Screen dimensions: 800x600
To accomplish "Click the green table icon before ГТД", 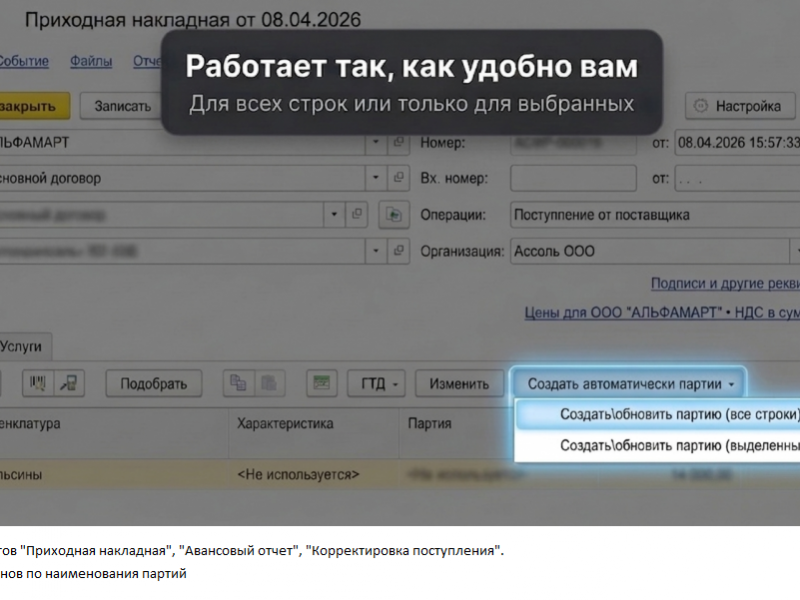I will pyautogui.click(x=321, y=383).
